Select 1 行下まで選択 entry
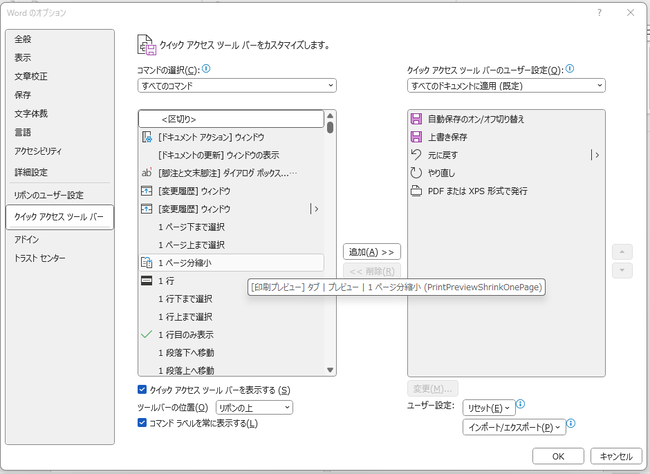 [231, 299]
